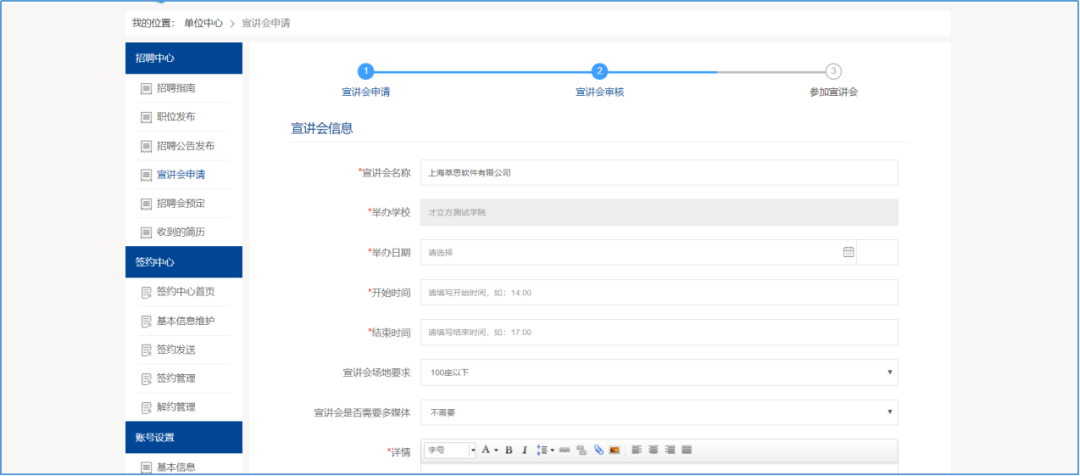Open 签约发送 in the sidebar
This screenshot has width=1080, height=476.
[176, 350]
